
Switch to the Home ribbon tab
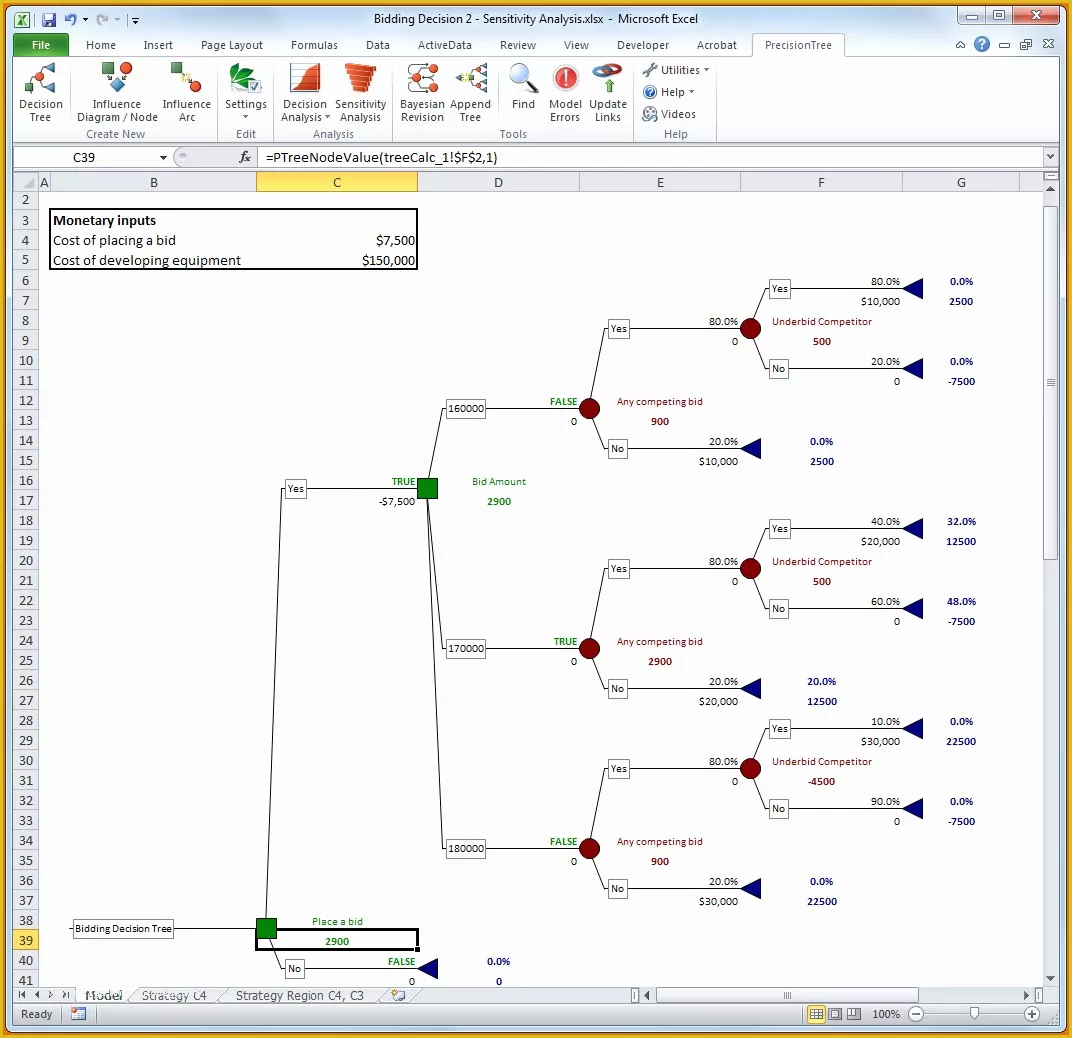(100, 45)
